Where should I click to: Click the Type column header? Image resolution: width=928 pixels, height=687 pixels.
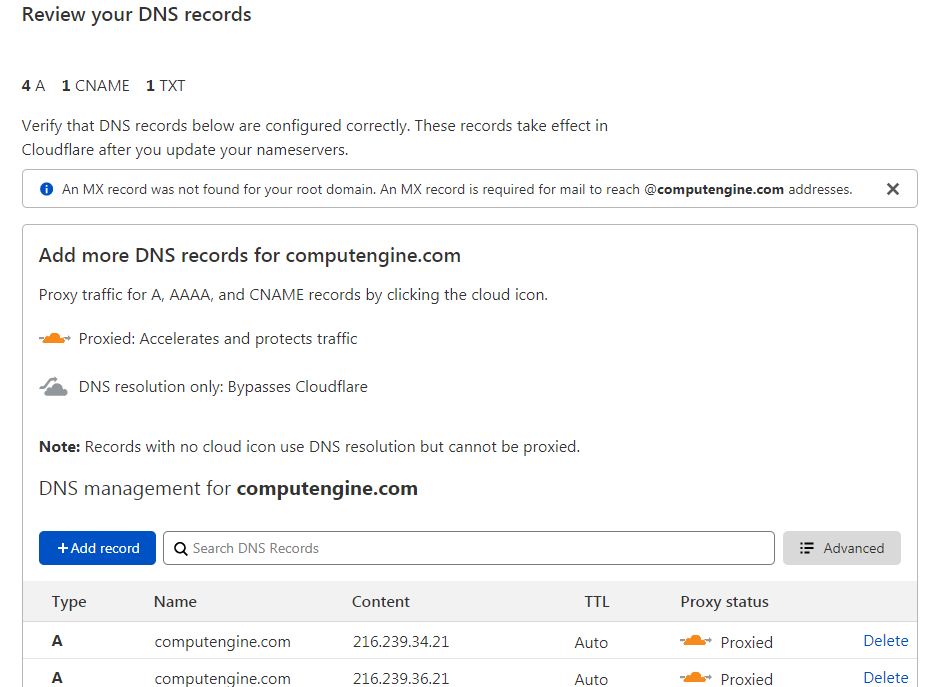pos(69,602)
